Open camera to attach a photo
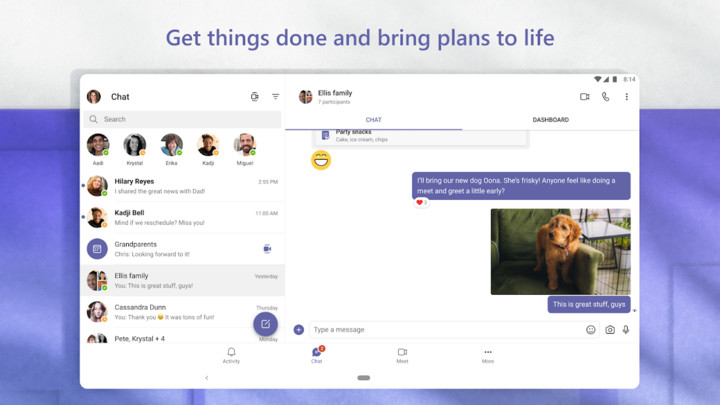This screenshot has height=405, width=720. 609,329
